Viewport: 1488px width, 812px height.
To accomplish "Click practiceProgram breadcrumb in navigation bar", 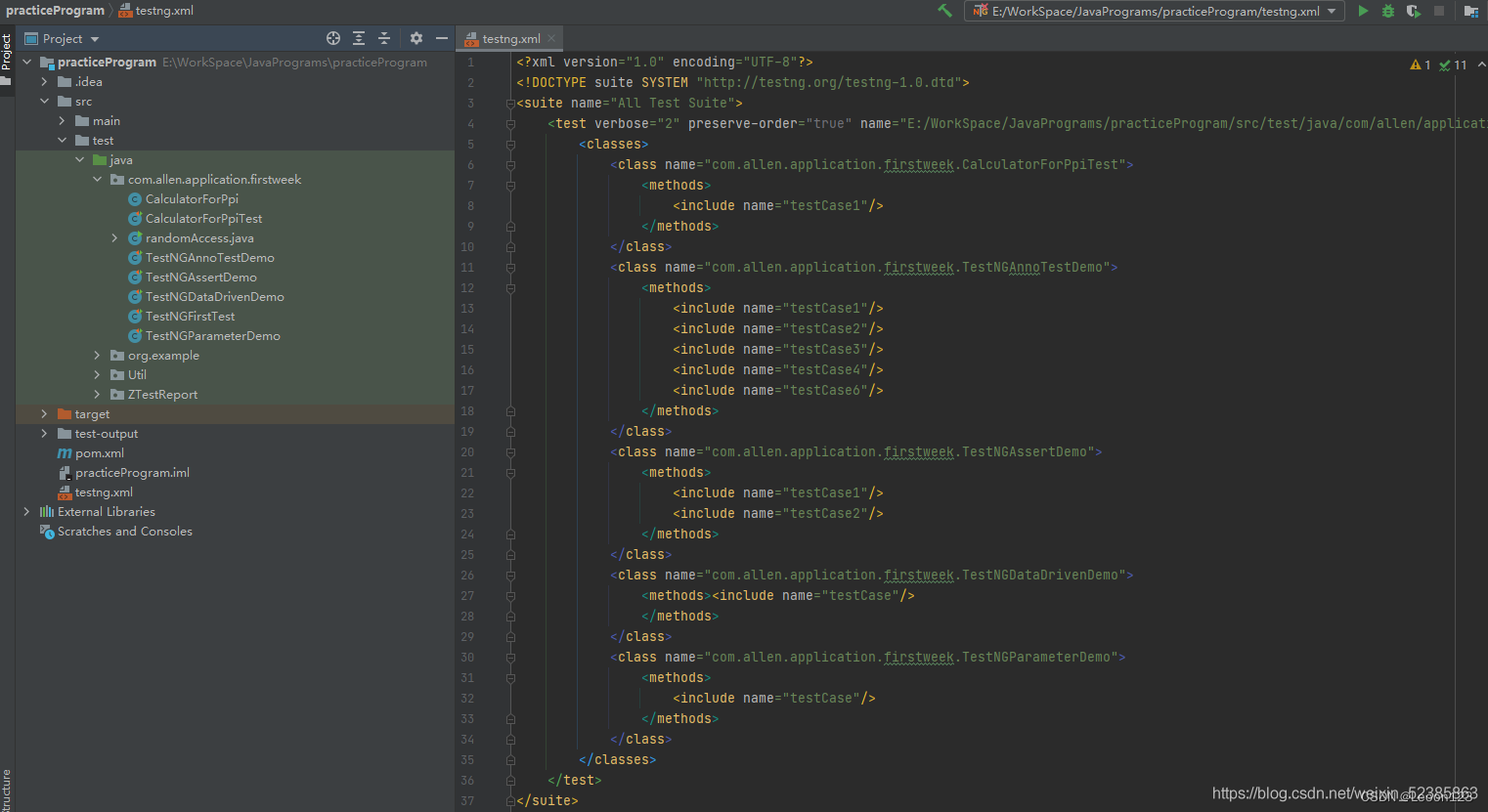I will click(55, 11).
